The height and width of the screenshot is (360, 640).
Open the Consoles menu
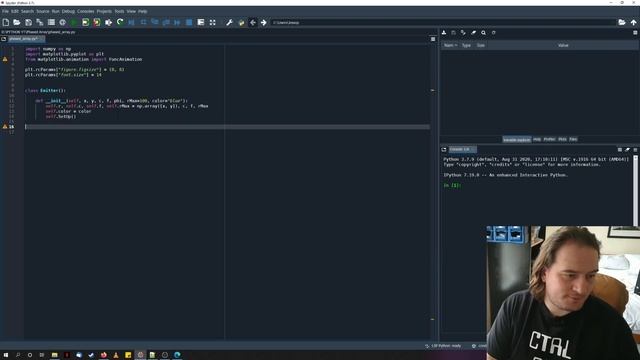pos(85,11)
